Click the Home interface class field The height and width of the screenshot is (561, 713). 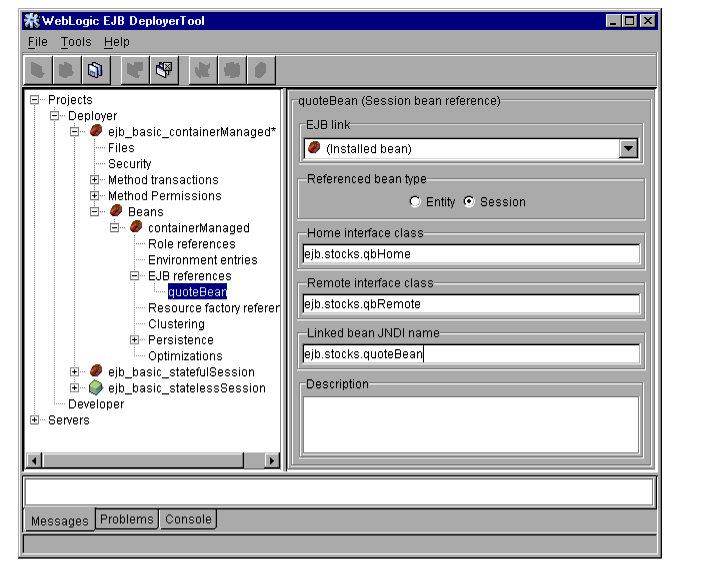(471, 254)
